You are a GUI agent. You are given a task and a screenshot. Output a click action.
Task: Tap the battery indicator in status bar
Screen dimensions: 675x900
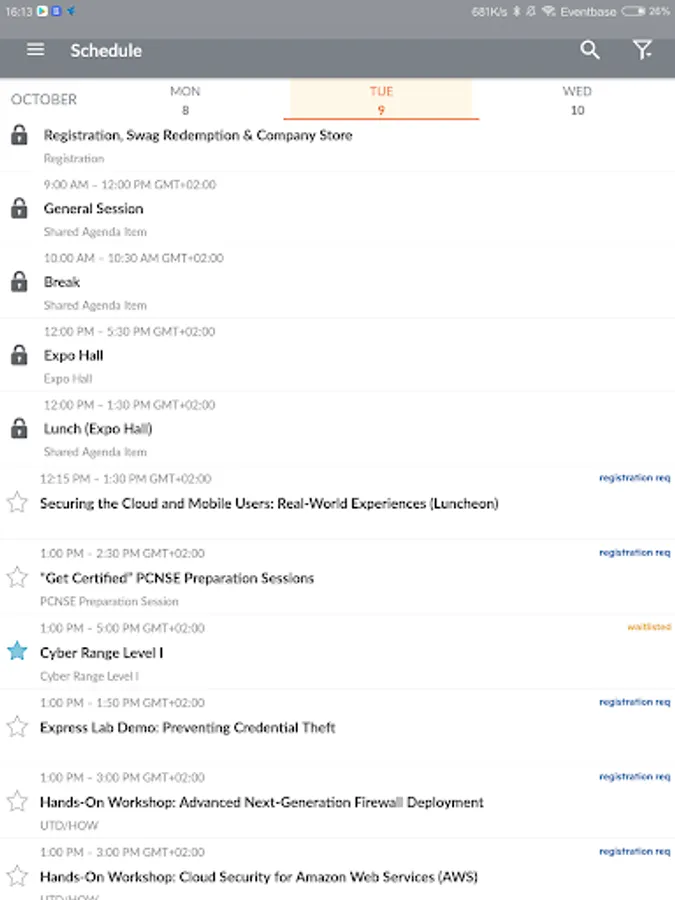[x=633, y=11]
